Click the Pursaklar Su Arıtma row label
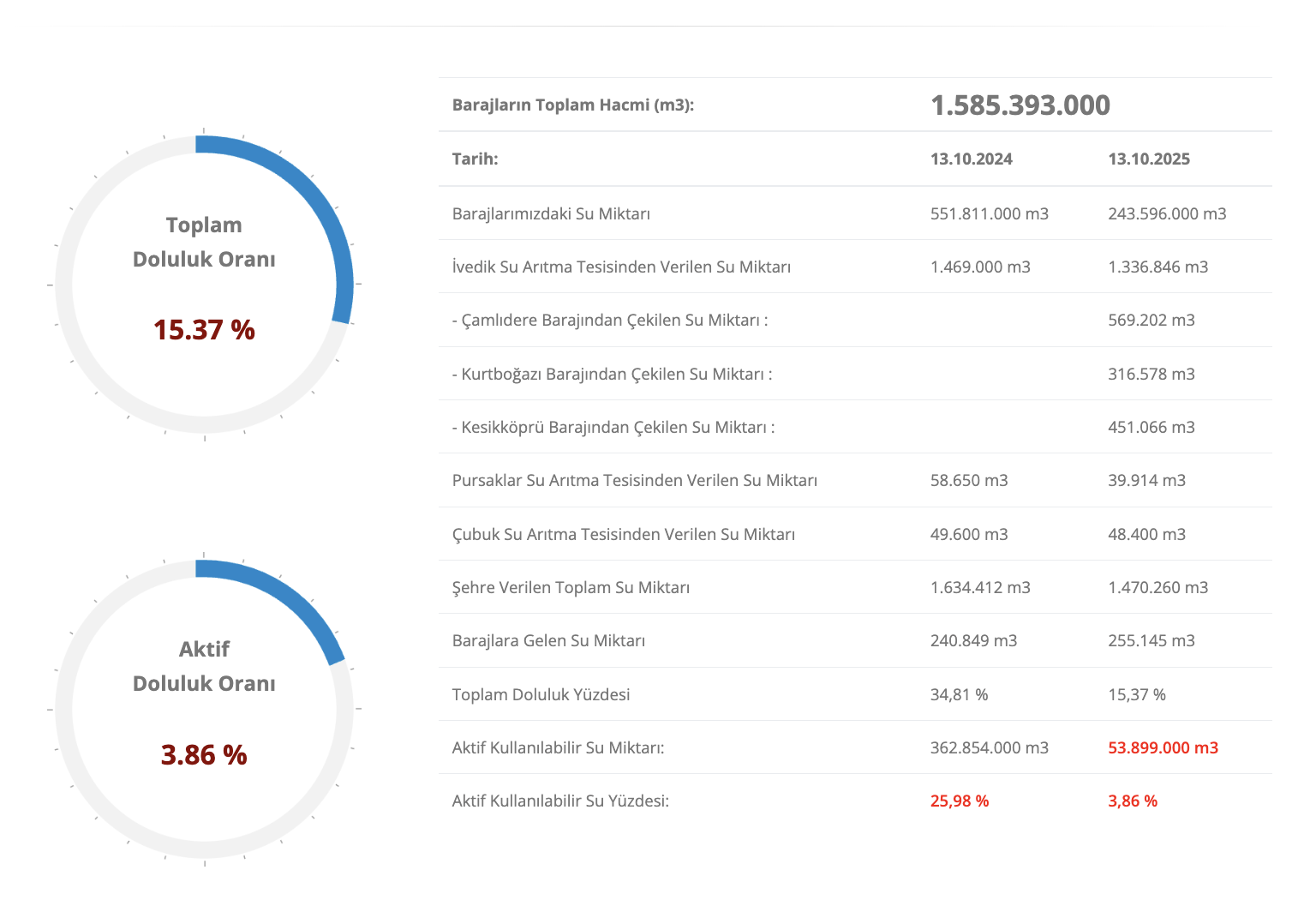1316x900 pixels. [634, 480]
